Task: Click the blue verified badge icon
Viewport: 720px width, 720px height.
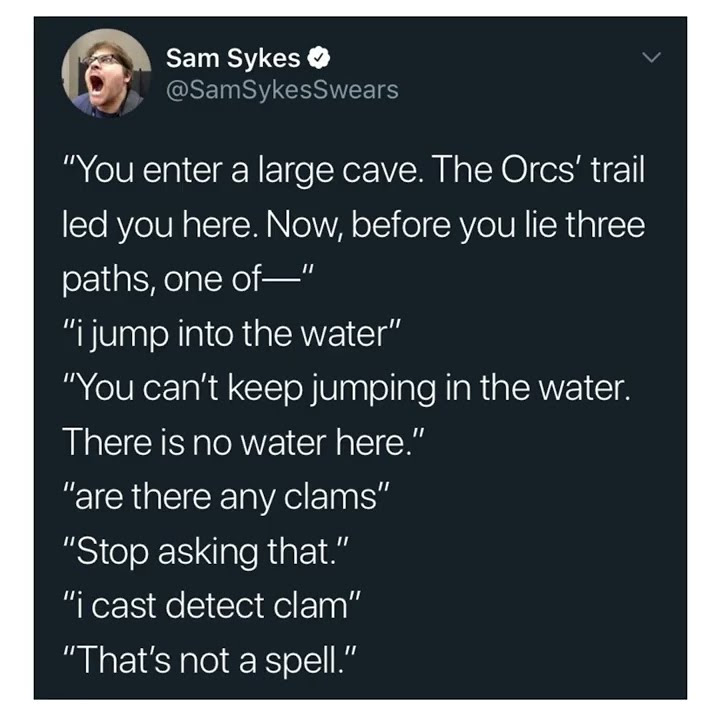Action: pos(319,58)
